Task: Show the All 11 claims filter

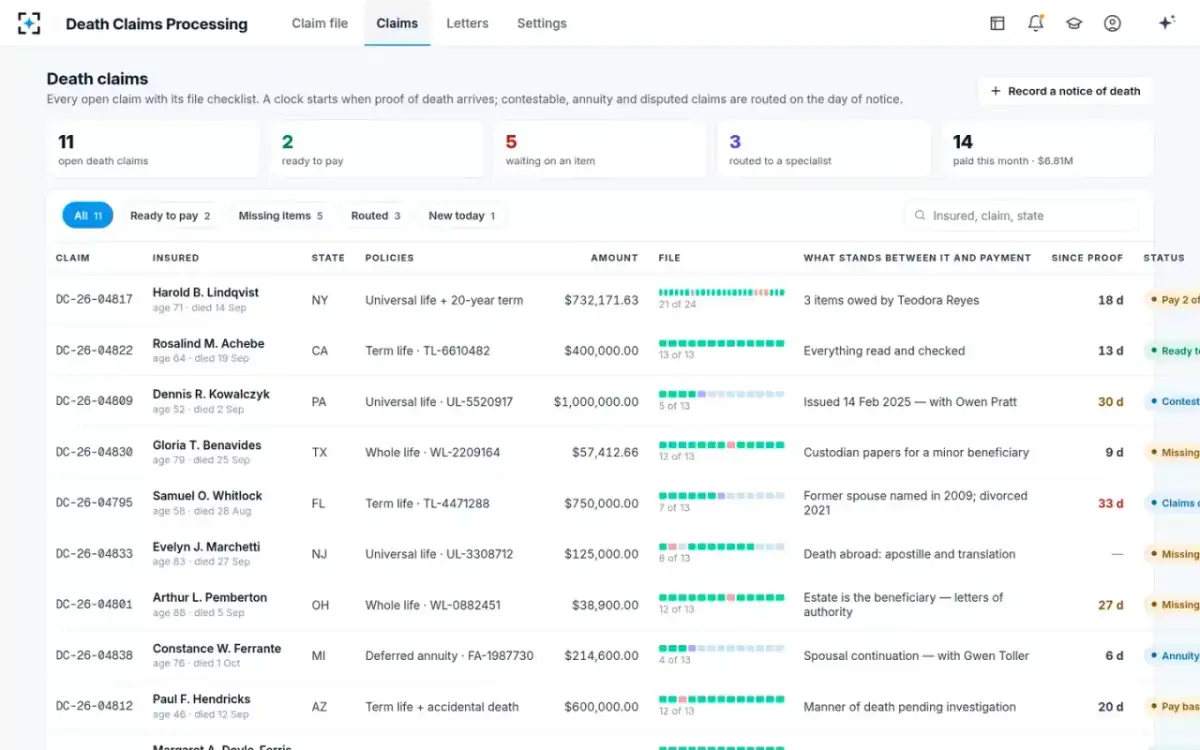Action: click(x=87, y=215)
